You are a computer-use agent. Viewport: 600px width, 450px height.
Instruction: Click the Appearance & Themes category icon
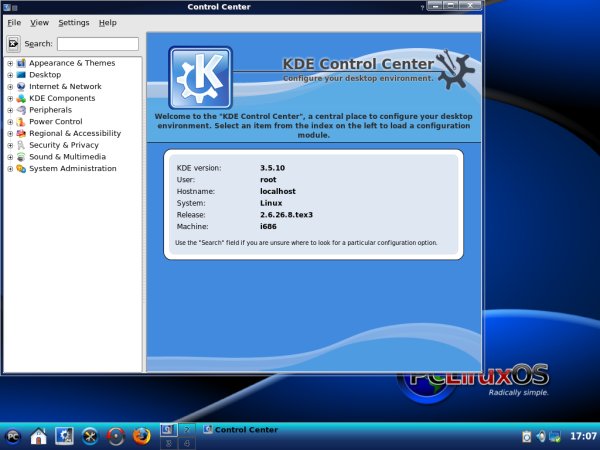(21, 63)
